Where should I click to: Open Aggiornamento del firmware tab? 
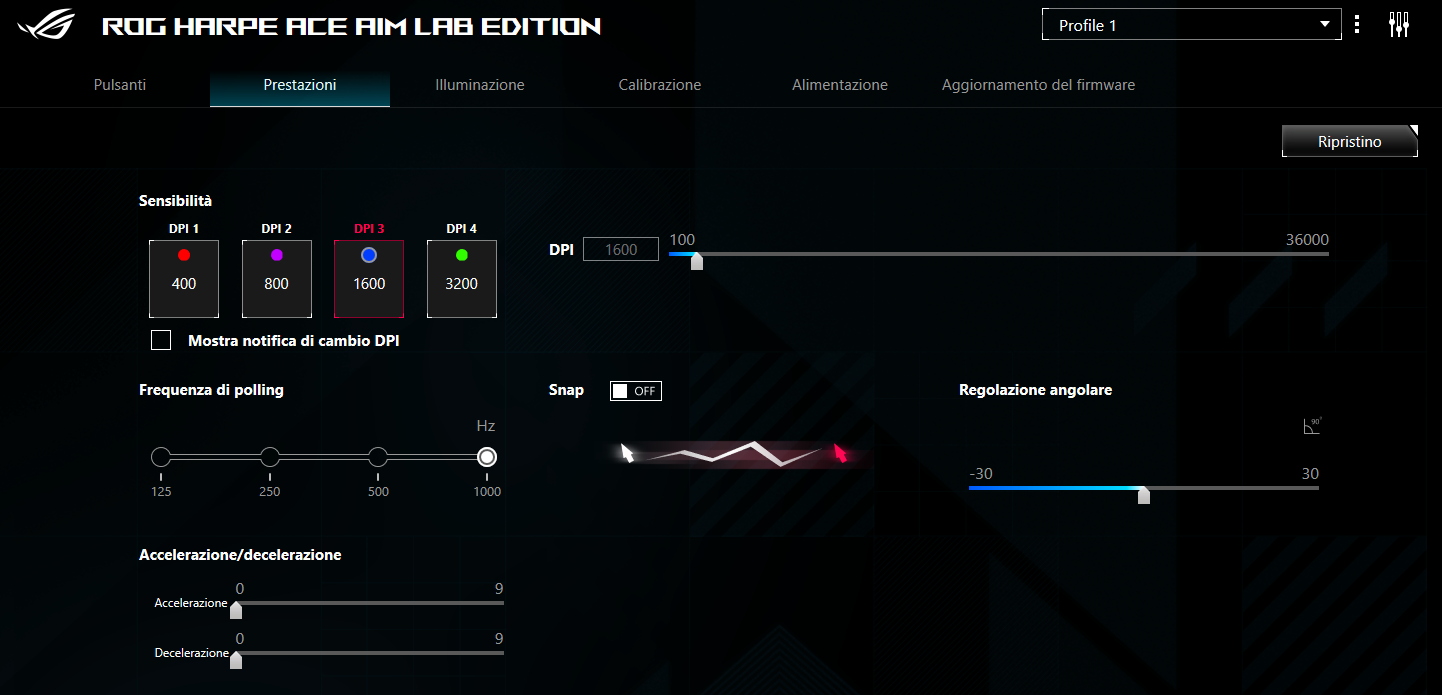tap(1038, 85)
